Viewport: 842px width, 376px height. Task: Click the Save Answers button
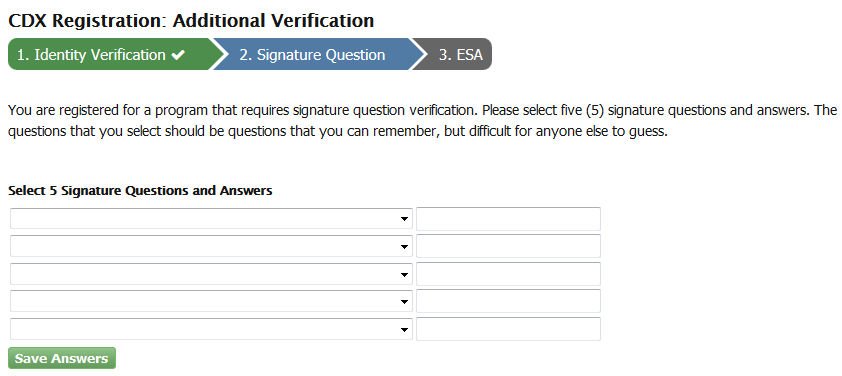coord(62,358)
